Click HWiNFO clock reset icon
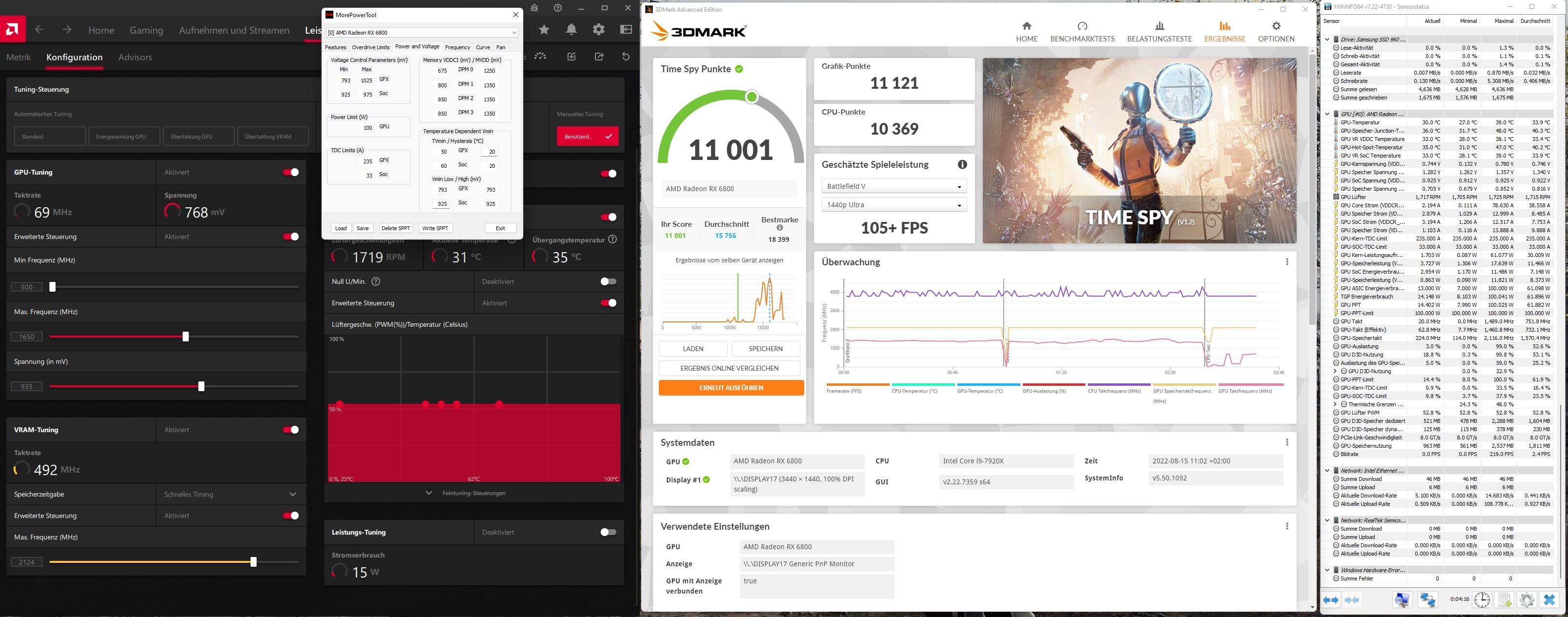Image resolution: width=1568 pixels, height=617 pixels. [1482, 600]
